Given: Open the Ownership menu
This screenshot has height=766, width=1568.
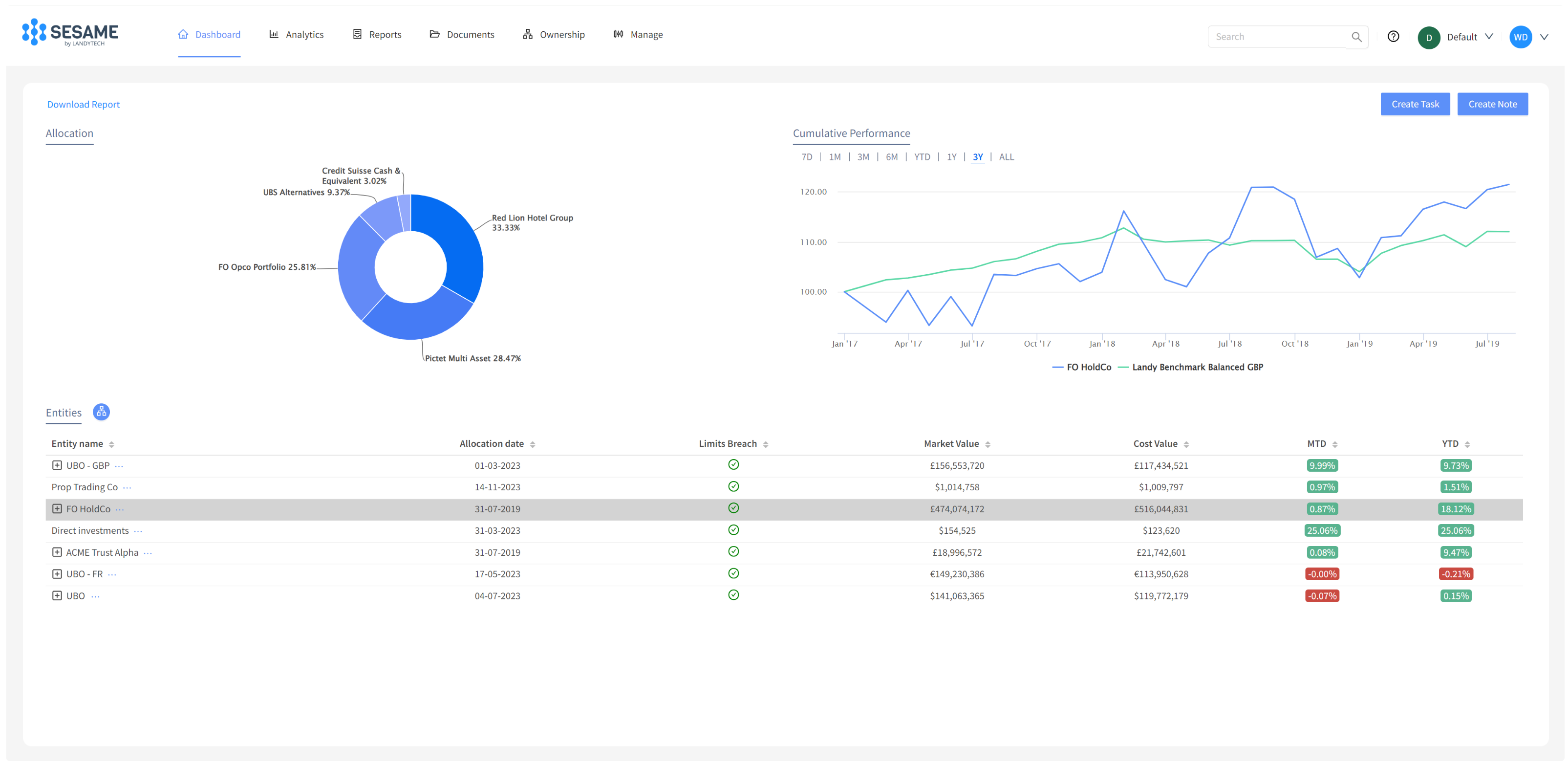Looking at the screenshot, I should tap(554, 35).
